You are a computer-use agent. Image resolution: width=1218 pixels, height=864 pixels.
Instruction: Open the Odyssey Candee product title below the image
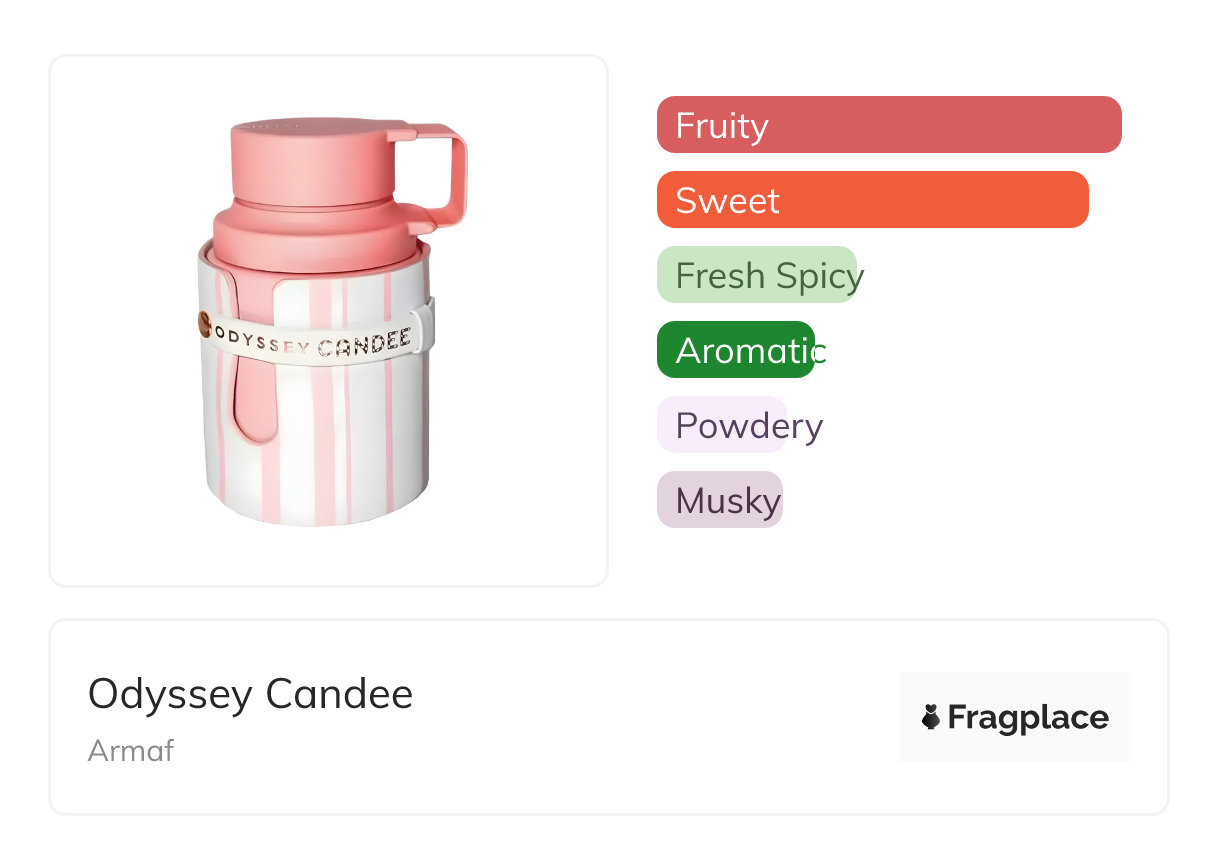pos(250,693)
